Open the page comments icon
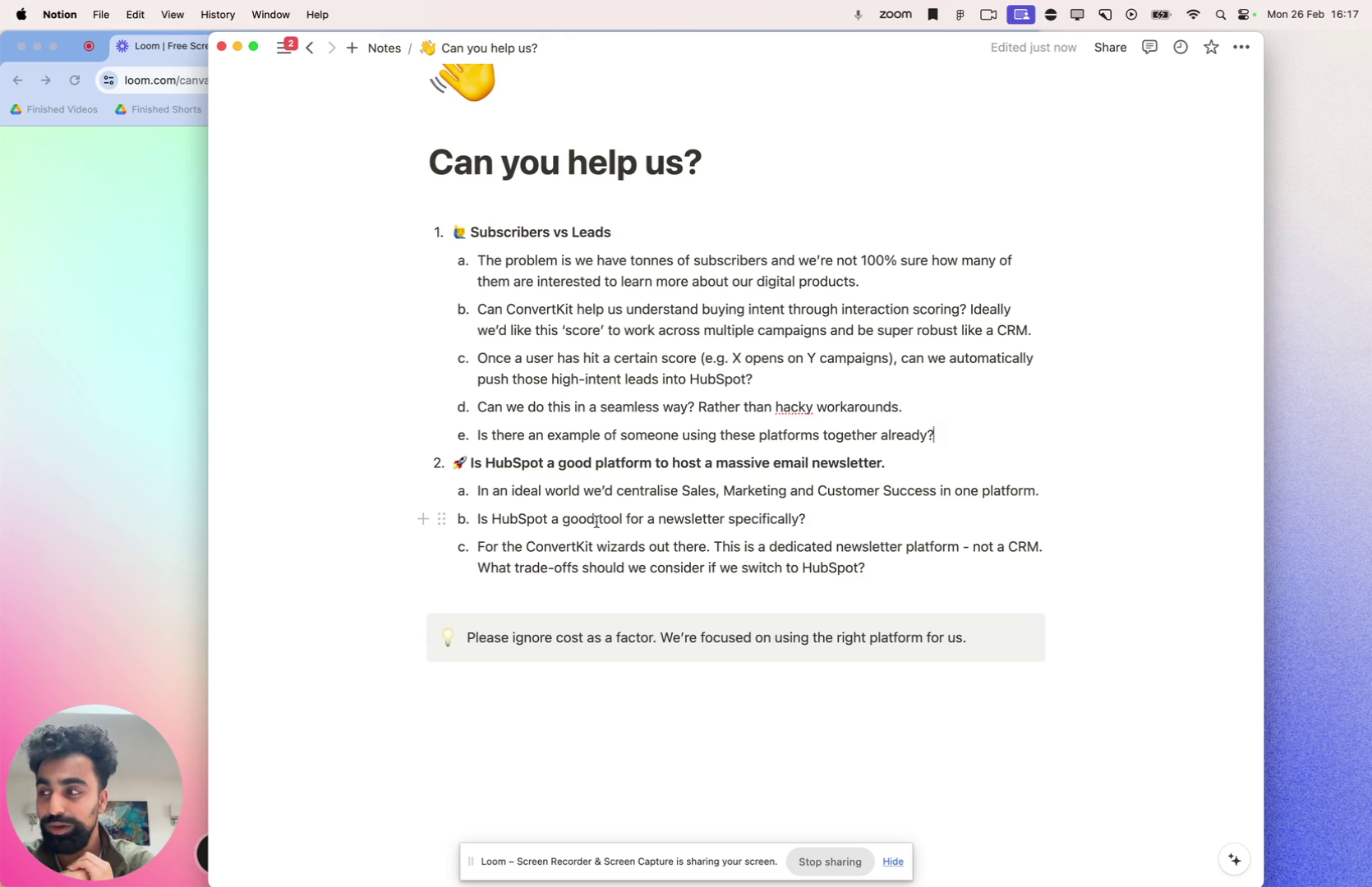This screenshot has height=887, width=1372. (1149, 48)
